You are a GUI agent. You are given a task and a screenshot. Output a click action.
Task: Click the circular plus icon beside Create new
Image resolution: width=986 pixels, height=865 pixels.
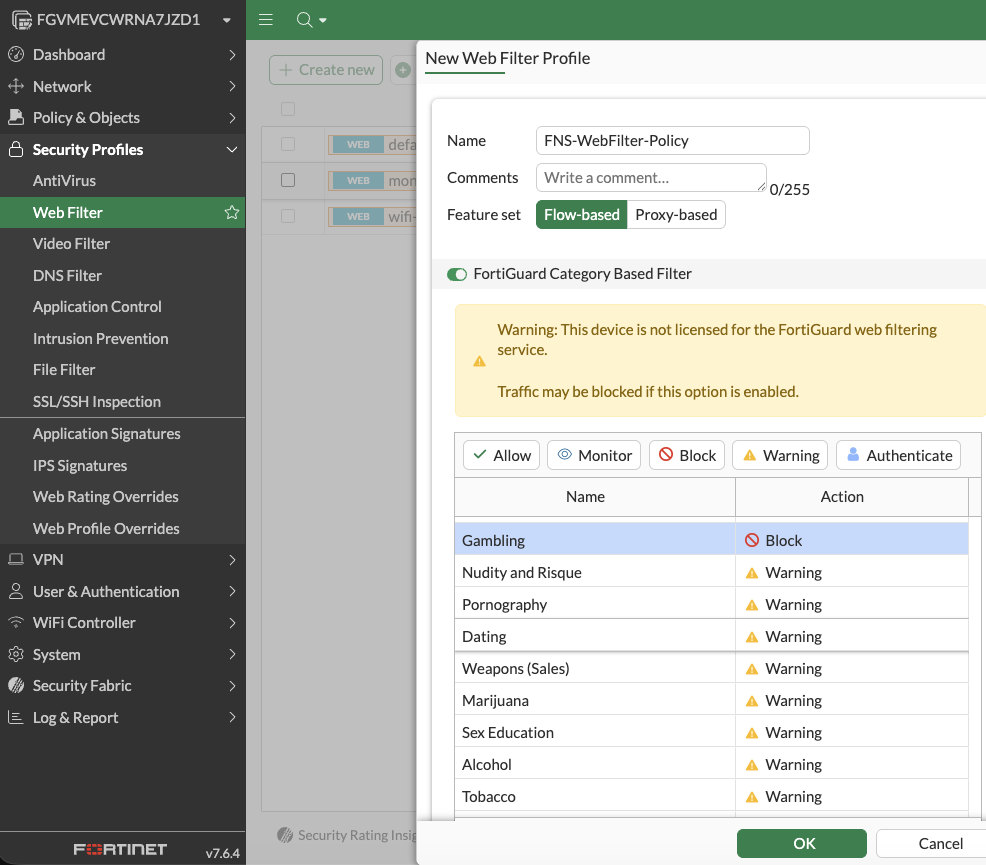pyautogui.click(x=403, y=70)
